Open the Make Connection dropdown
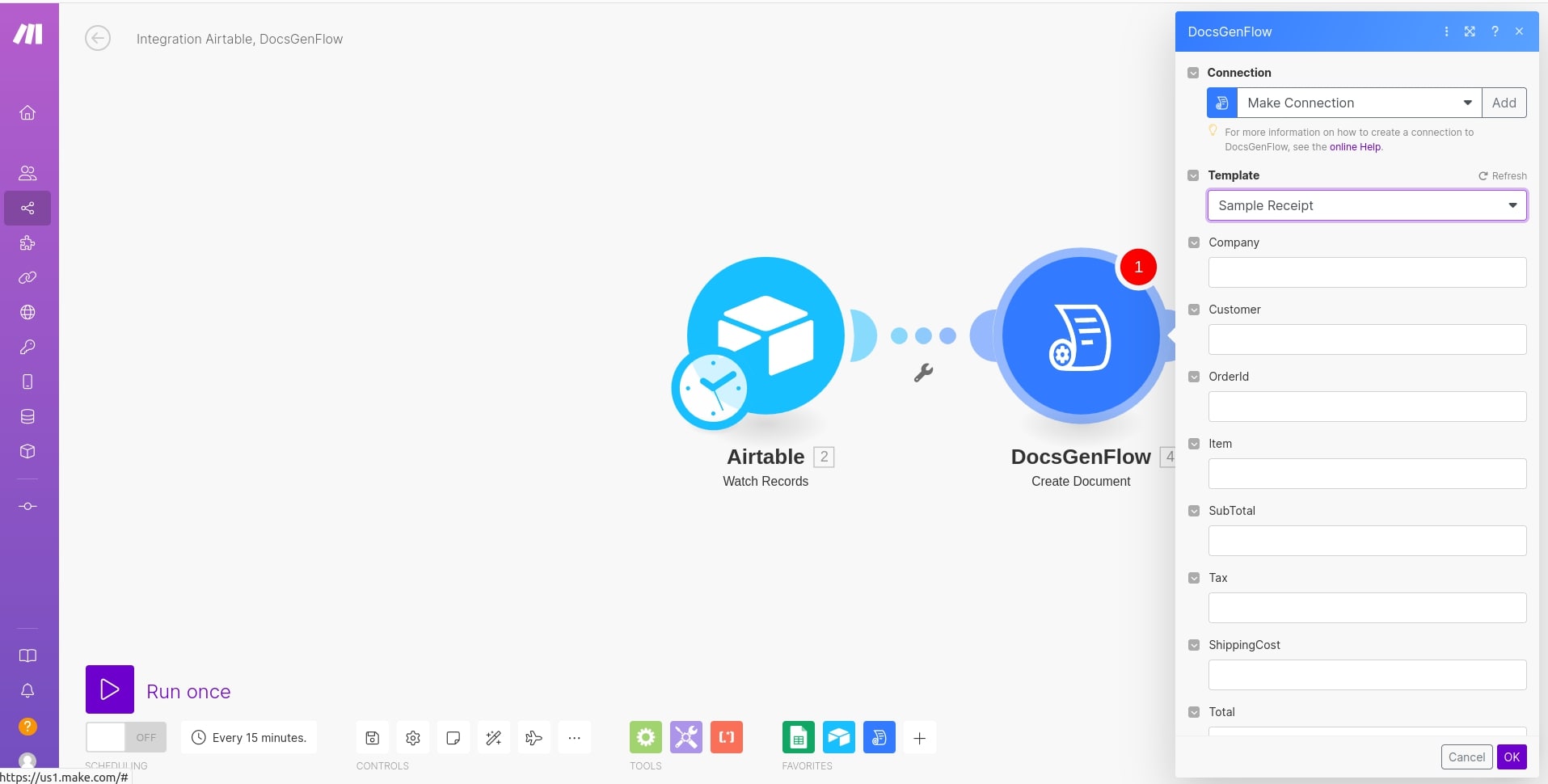The image size is (1548, 784). (1359, 103)
